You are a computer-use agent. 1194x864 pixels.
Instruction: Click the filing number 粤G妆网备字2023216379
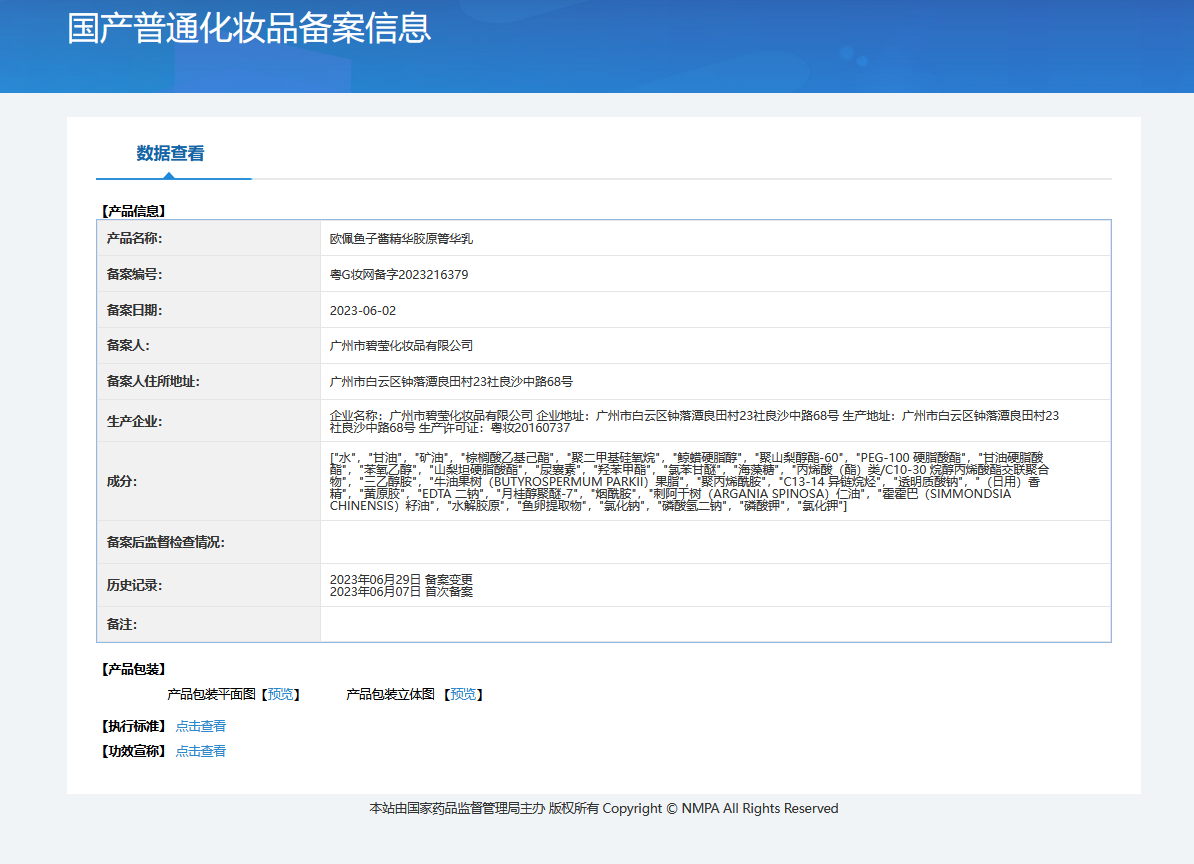(x=399, y=275)
